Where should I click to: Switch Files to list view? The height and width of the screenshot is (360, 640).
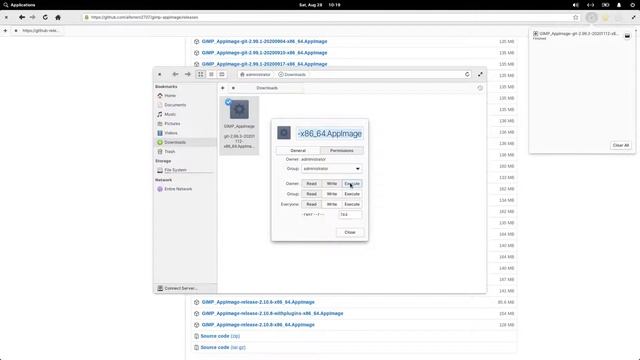pos(211,74)
